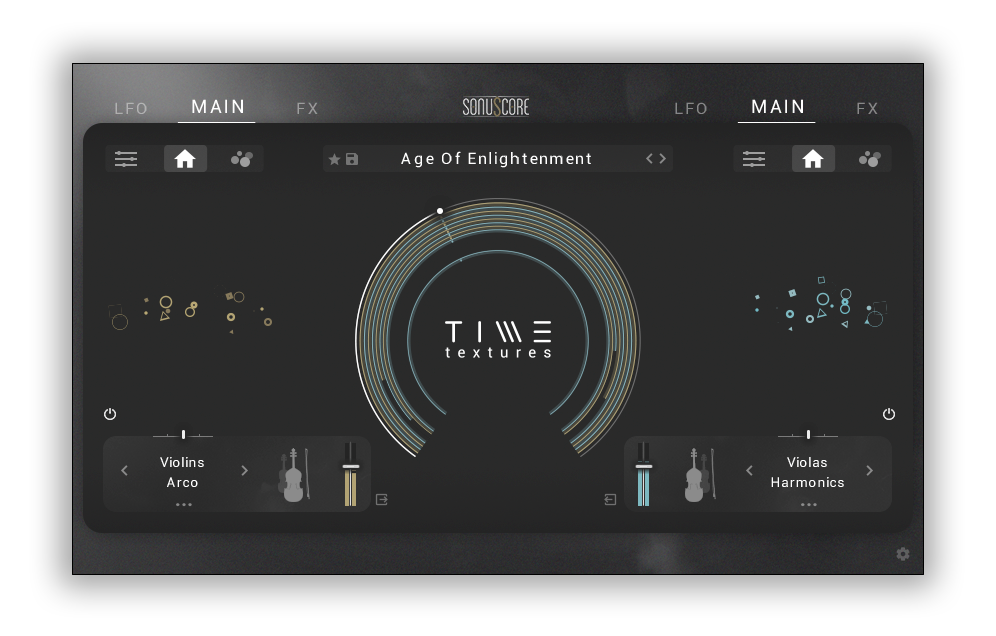Open extra options under Violas Harmonics
The width and height of the screenshot is (996, 636).
coord(808,504)
